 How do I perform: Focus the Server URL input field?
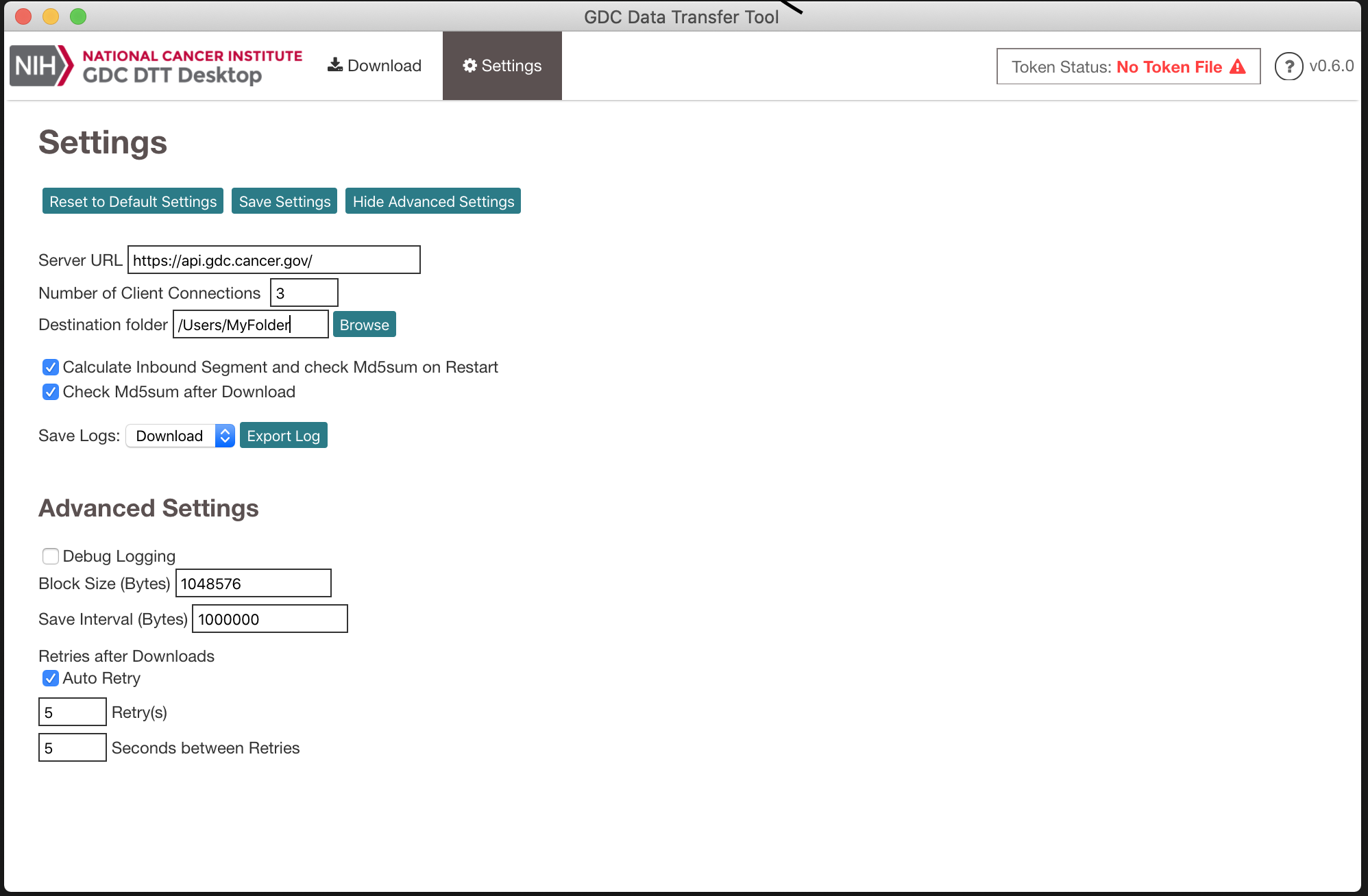coord(273,260)
